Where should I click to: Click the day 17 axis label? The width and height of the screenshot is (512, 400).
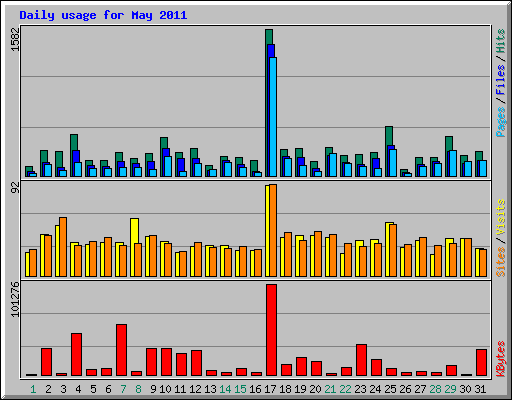tap(270, 389)
